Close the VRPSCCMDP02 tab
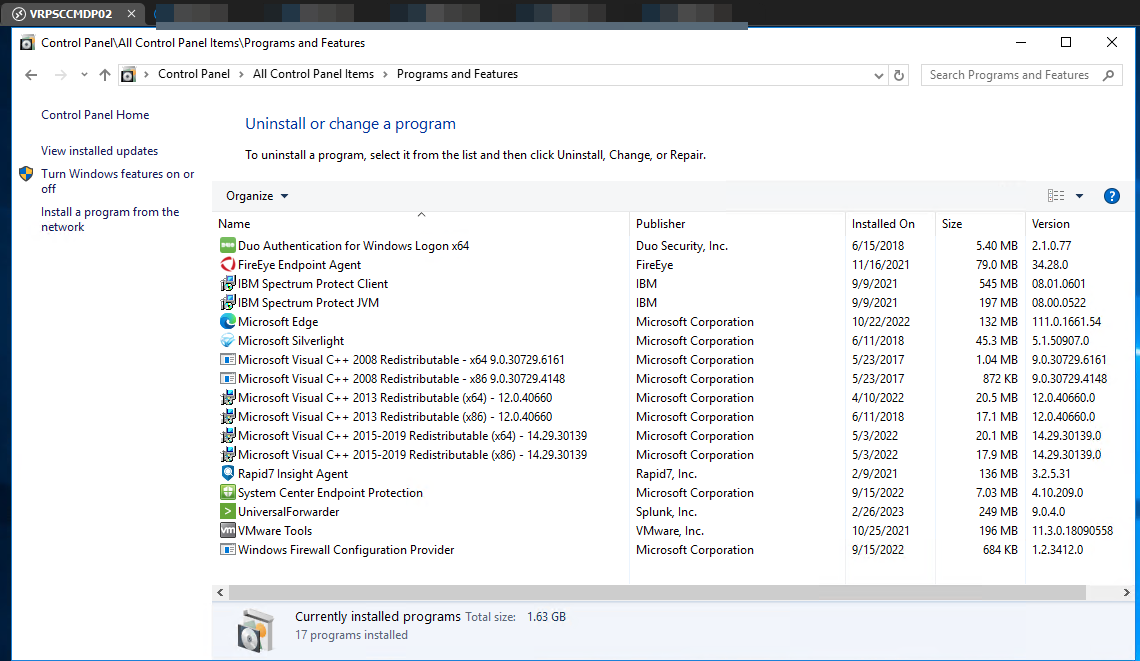 (x=132, y=14)
